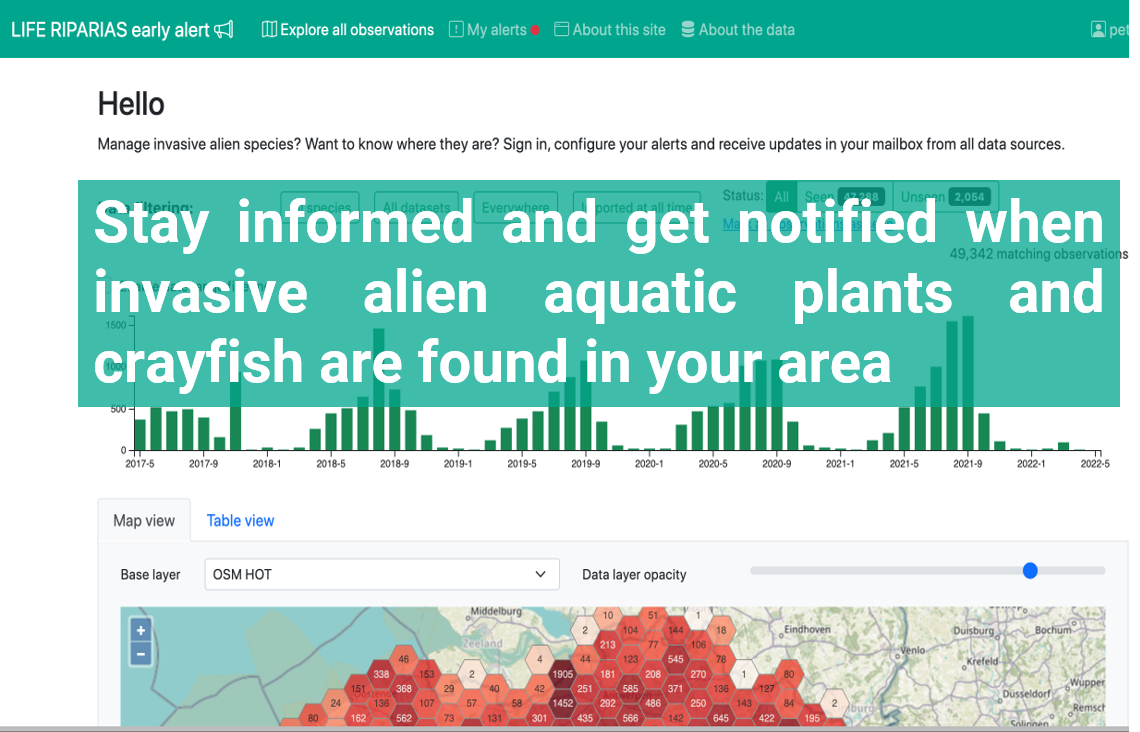Click the Hello heading
This screenshot has height=732, width=1140.
tap(131, 104)
